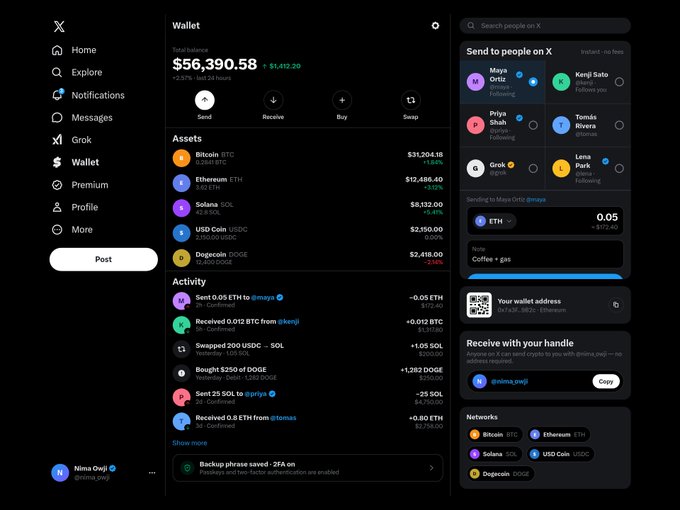Click the Swap arrows button

point(411,100)
